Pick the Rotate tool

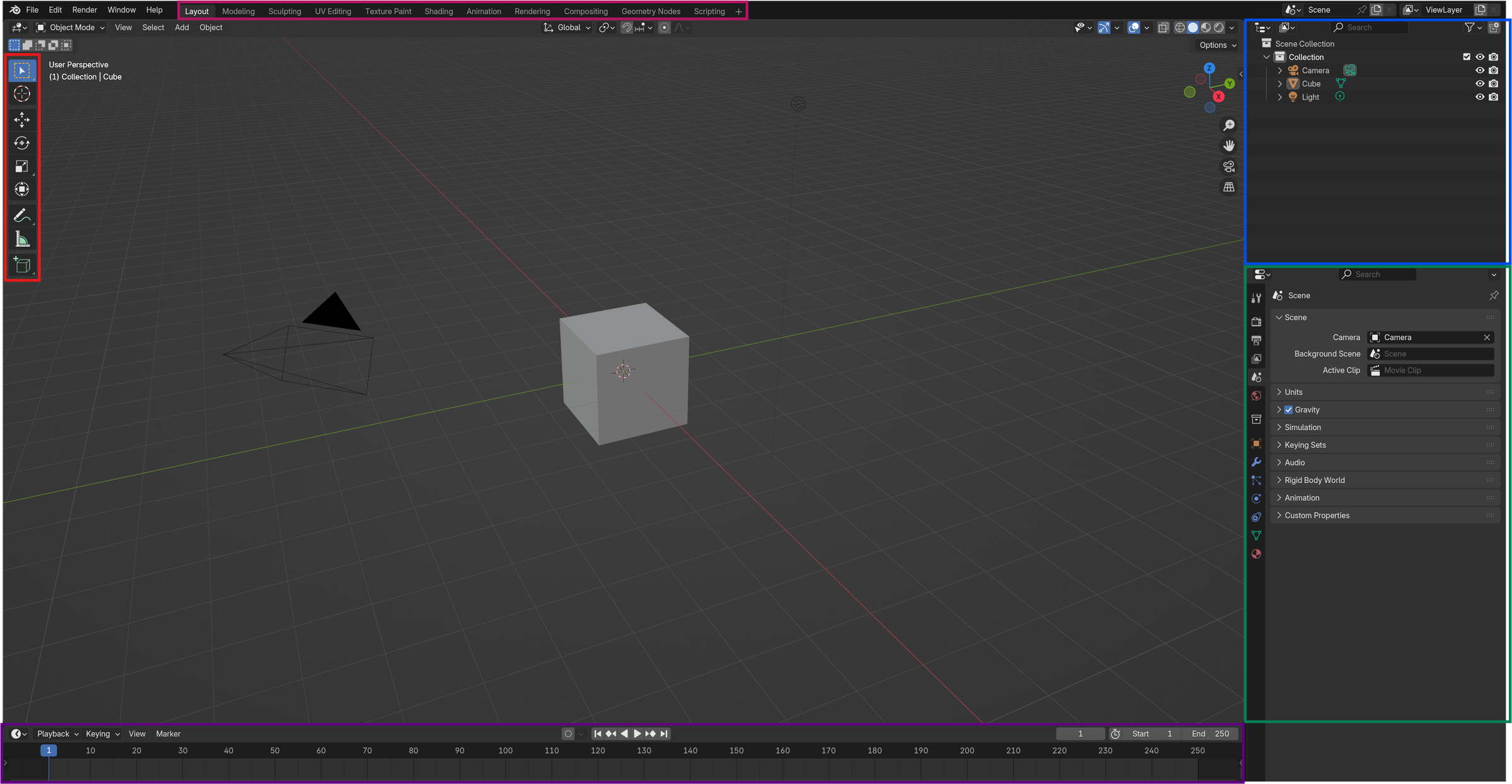click(x=22, y=143)
